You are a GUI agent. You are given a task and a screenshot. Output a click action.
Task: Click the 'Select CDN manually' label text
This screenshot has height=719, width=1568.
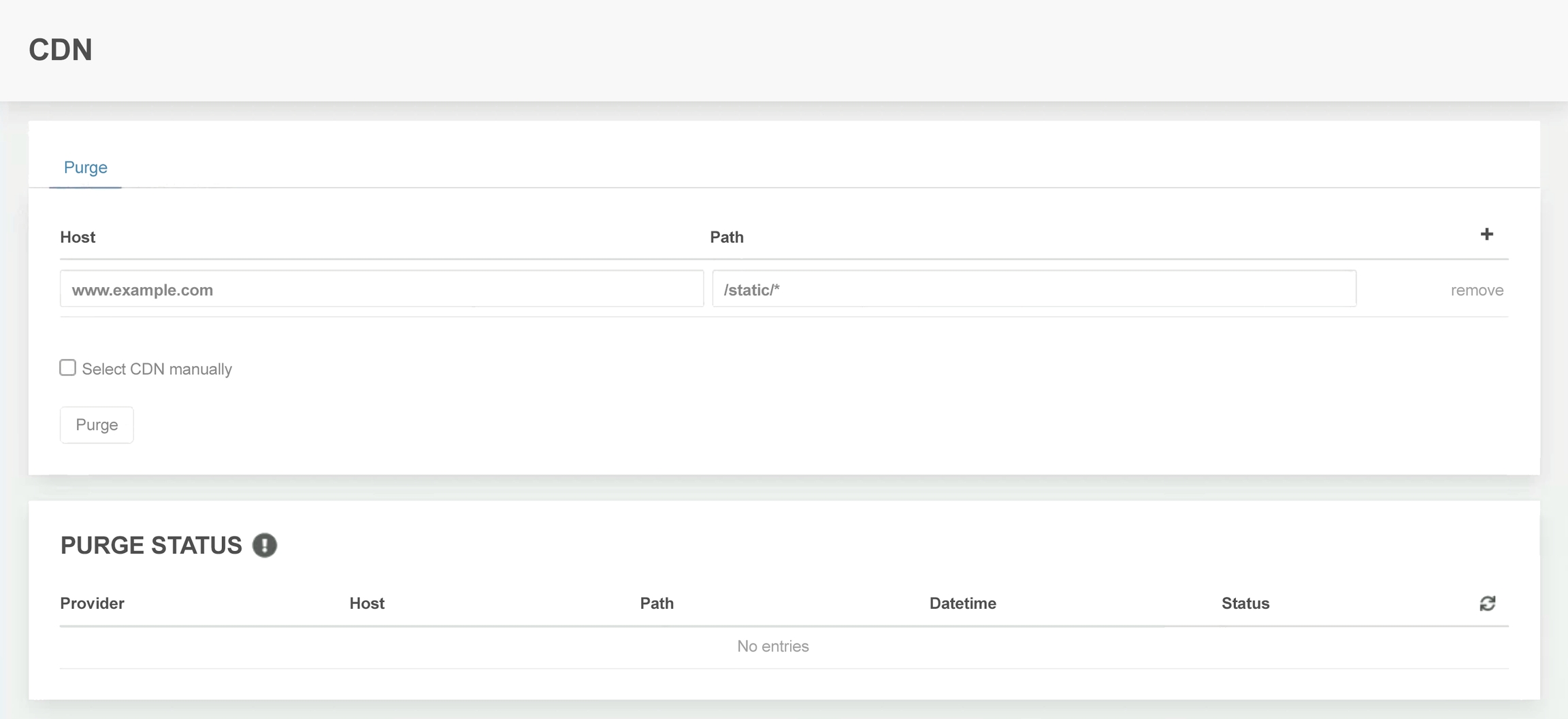[x=157, y=369]
